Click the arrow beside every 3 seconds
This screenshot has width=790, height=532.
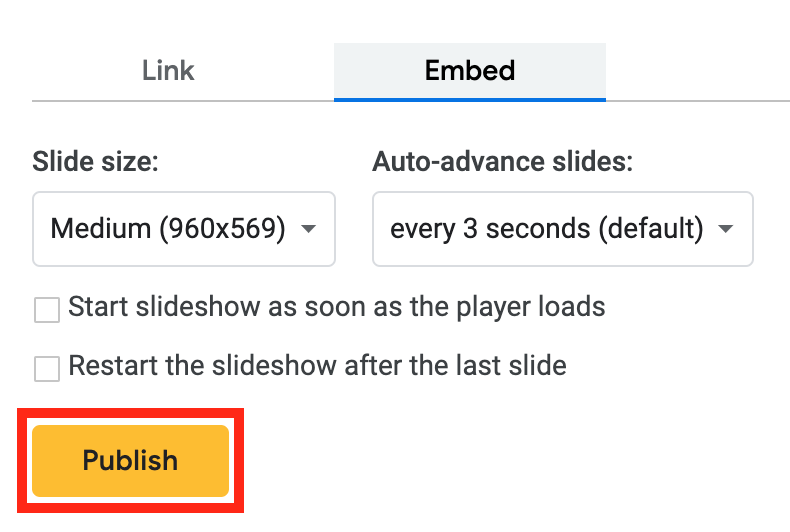point(727,230)
